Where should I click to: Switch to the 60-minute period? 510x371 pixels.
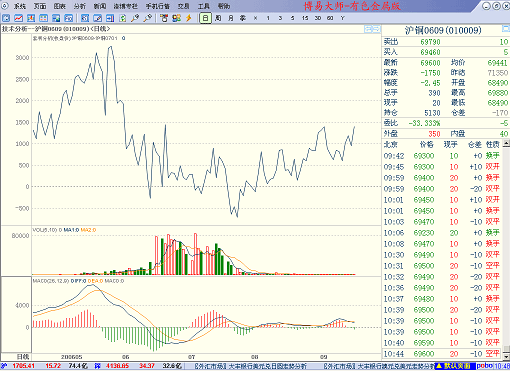pos(330,18)
